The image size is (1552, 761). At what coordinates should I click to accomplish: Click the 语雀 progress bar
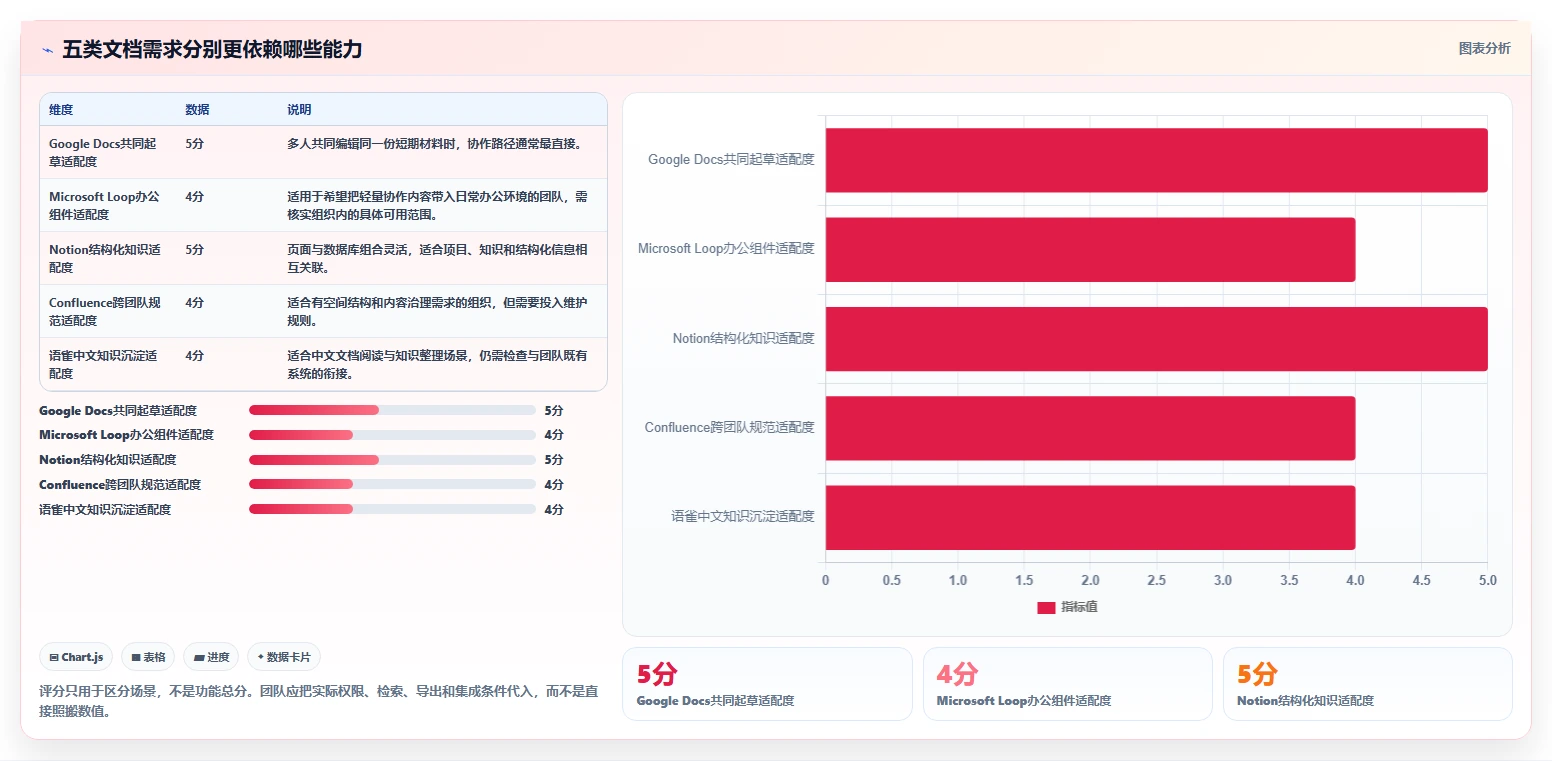pos(392,510)
